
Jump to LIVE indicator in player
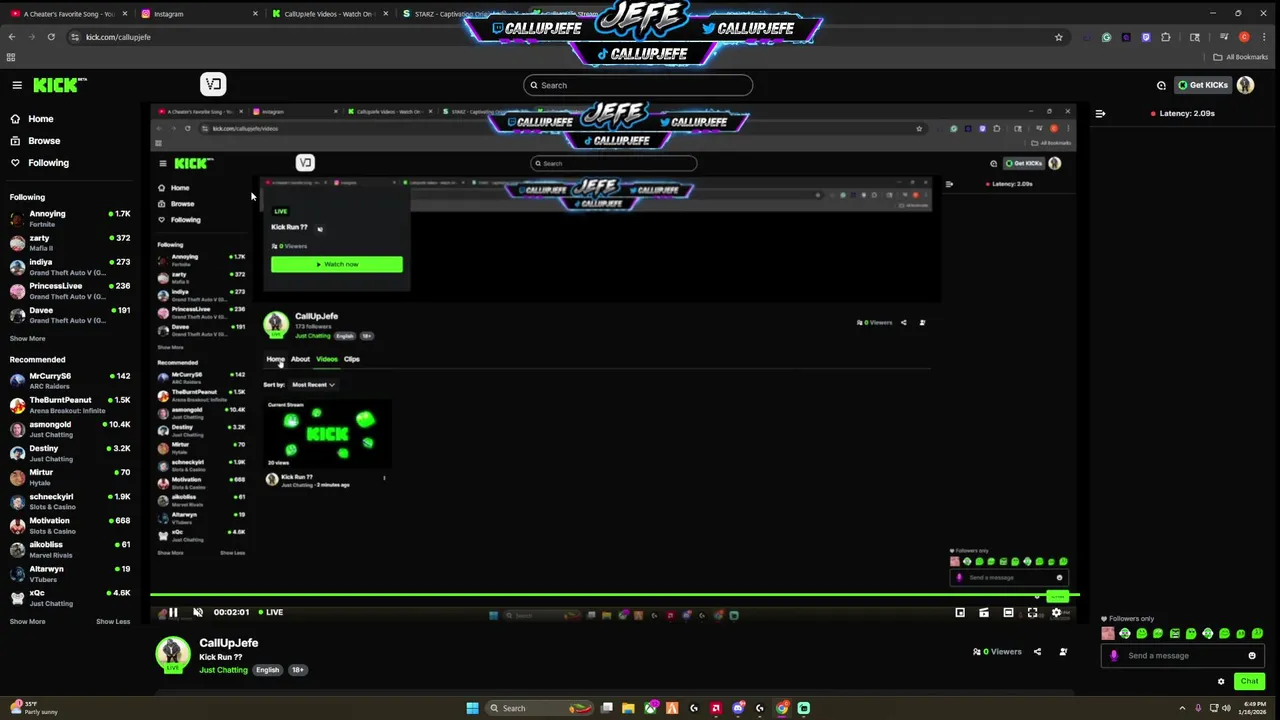pyautogui.click(x=271, y=612)
